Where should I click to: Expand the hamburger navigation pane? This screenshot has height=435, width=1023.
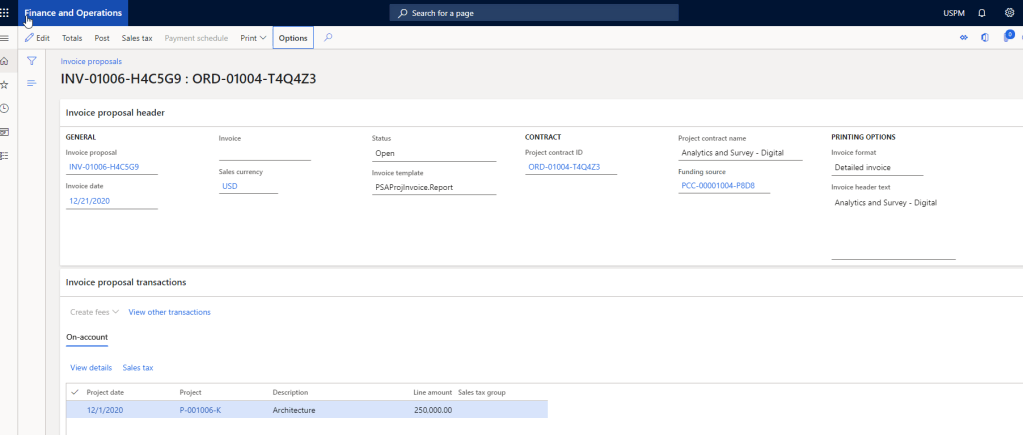coord(5,38)
